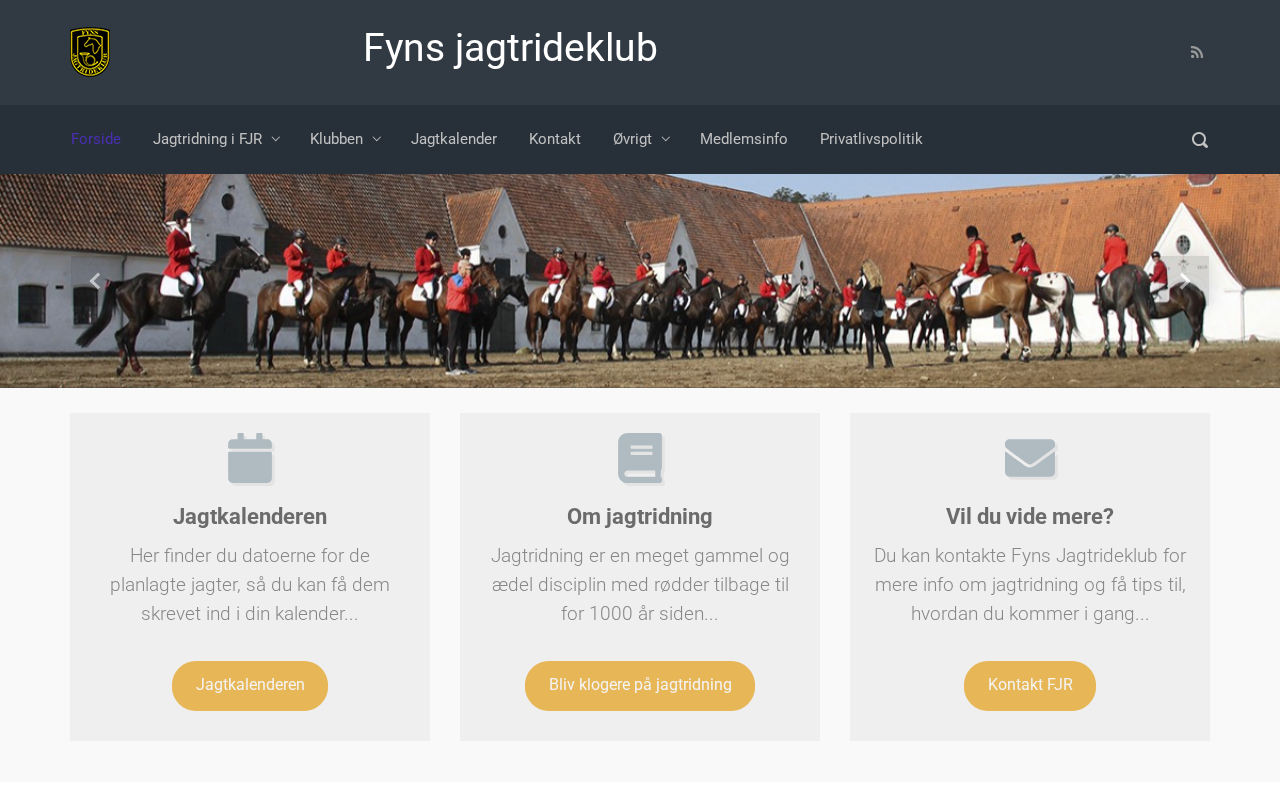Go to the Forside menu item
The width and height of the screenshot is (1280, 800).
tap(96, 139)
